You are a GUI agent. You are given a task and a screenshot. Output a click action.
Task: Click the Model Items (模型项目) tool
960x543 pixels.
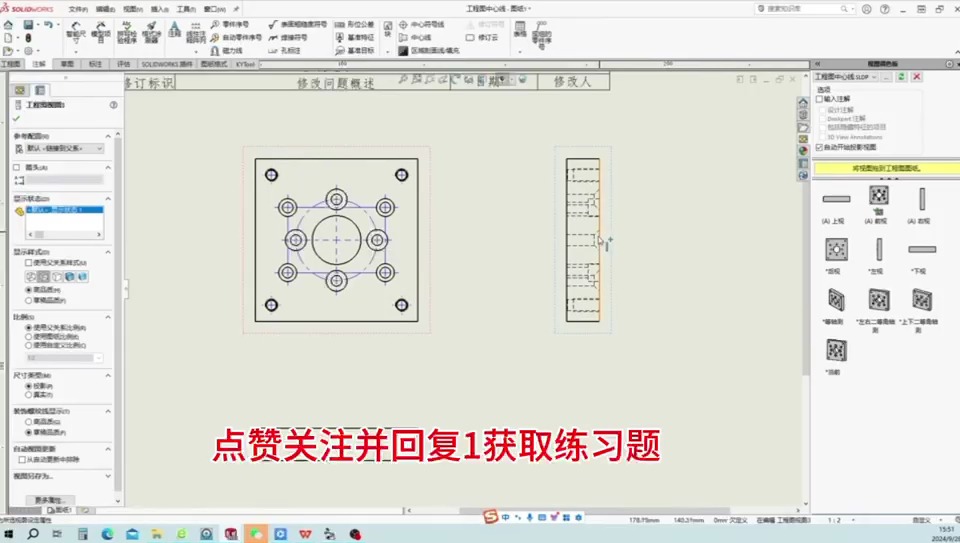100,32
